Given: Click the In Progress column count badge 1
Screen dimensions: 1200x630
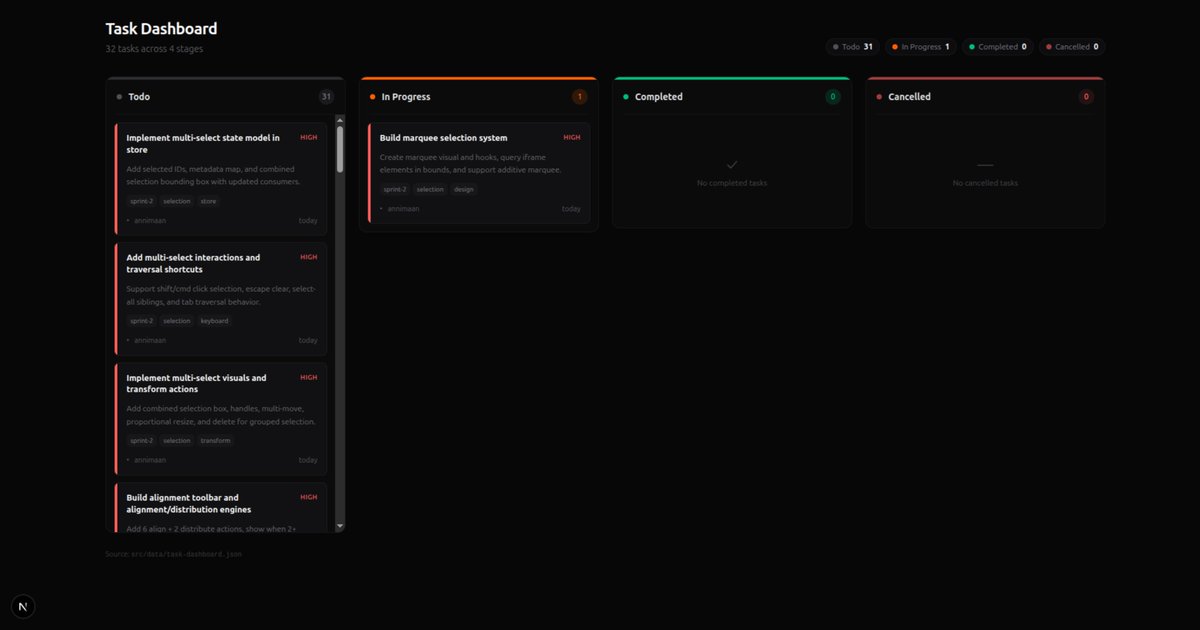Looking at the screenshot, I should (x=579, y=97).
